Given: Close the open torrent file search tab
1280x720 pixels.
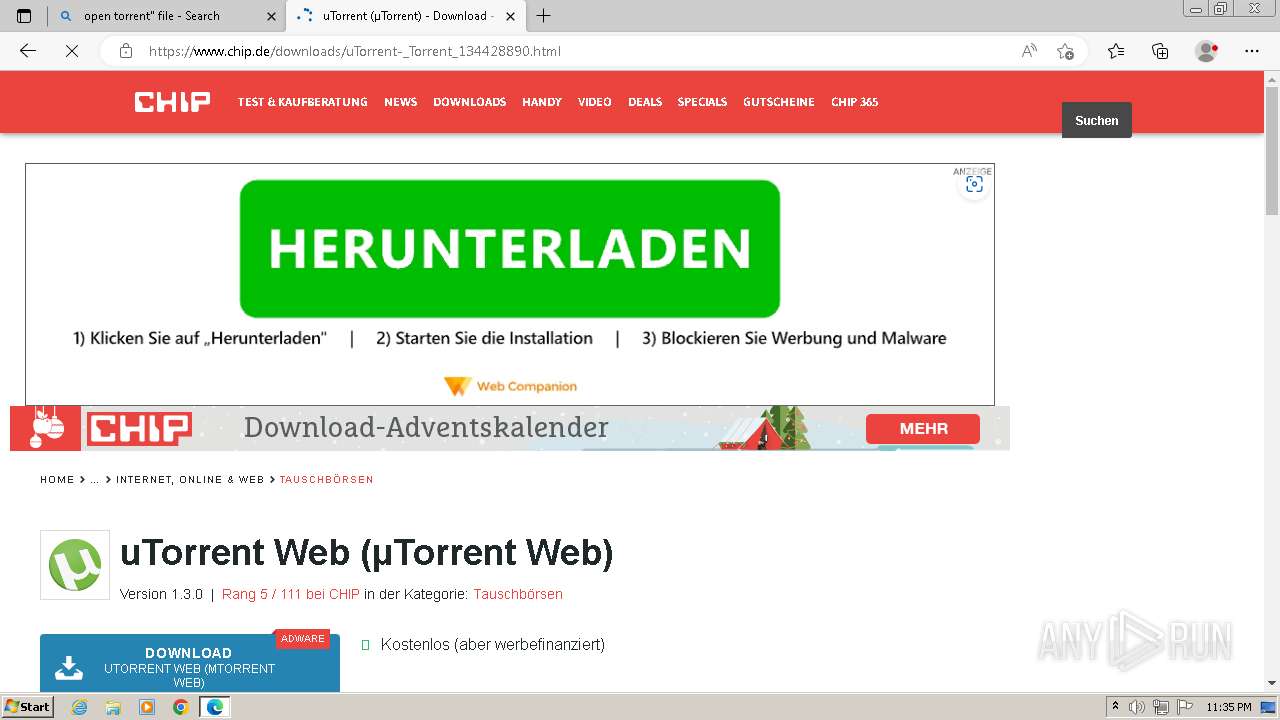Looking at the screenshot, I should coord(272,16).
